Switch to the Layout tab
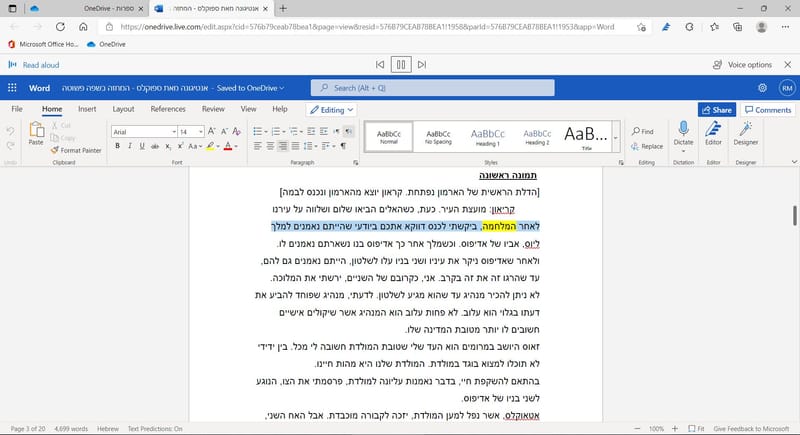The width and height of the screenshot is (800, 435). [x=123, y=109]
